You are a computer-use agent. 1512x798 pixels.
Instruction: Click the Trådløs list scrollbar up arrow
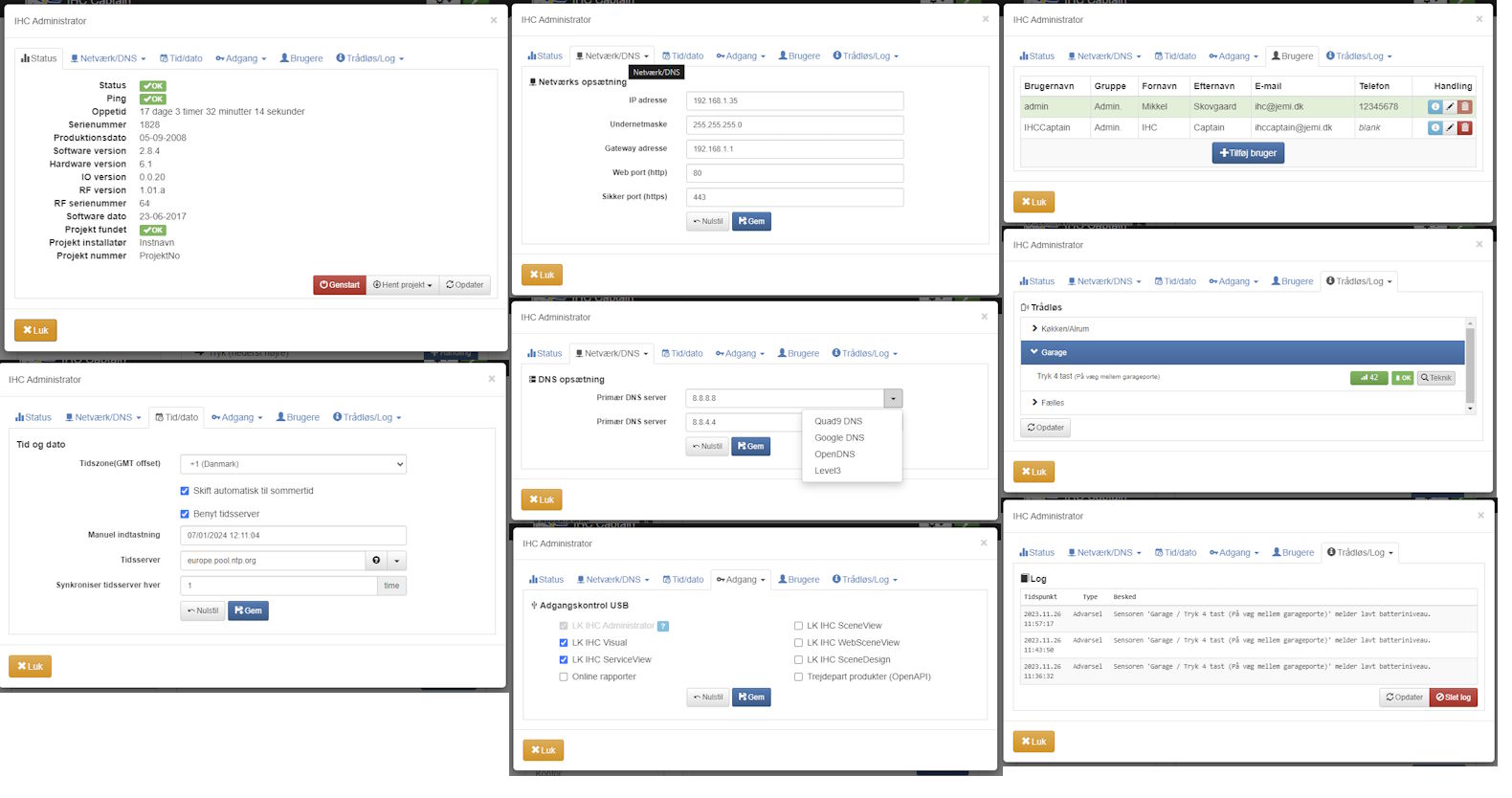pos(1470,322)
